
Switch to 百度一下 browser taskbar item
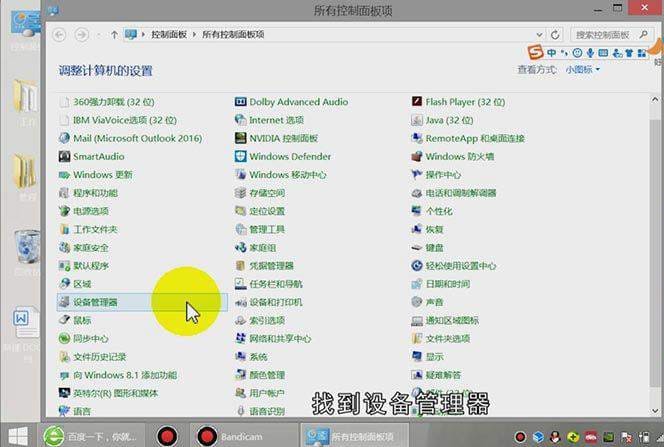click(x=92, y=436)
